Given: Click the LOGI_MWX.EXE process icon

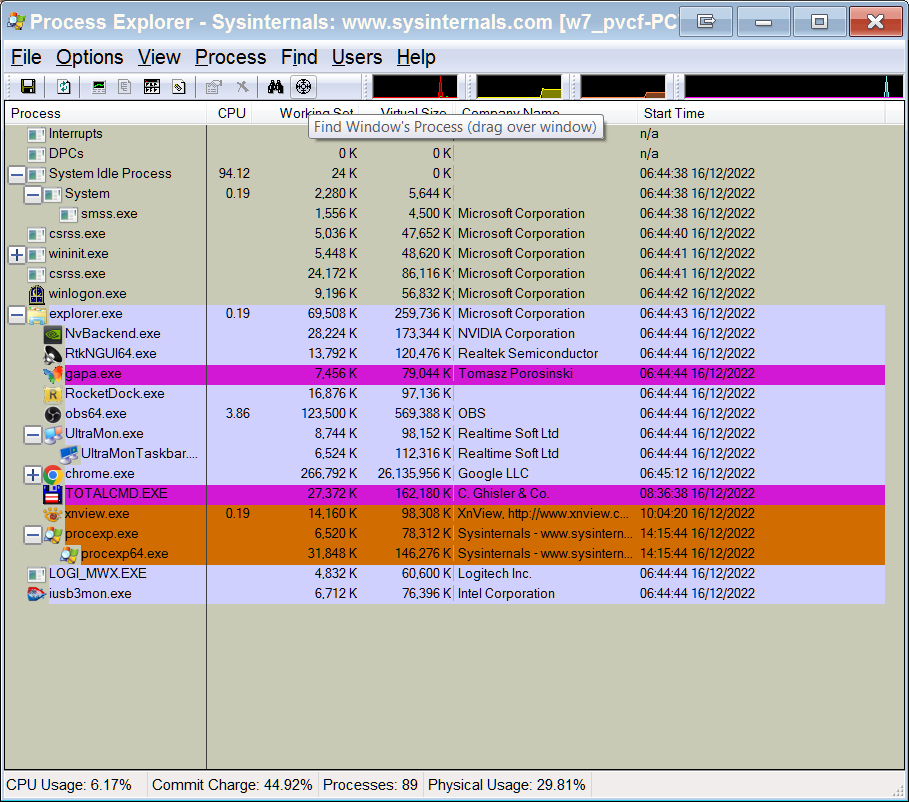Looking at the screenshot, I should (37, 574).
